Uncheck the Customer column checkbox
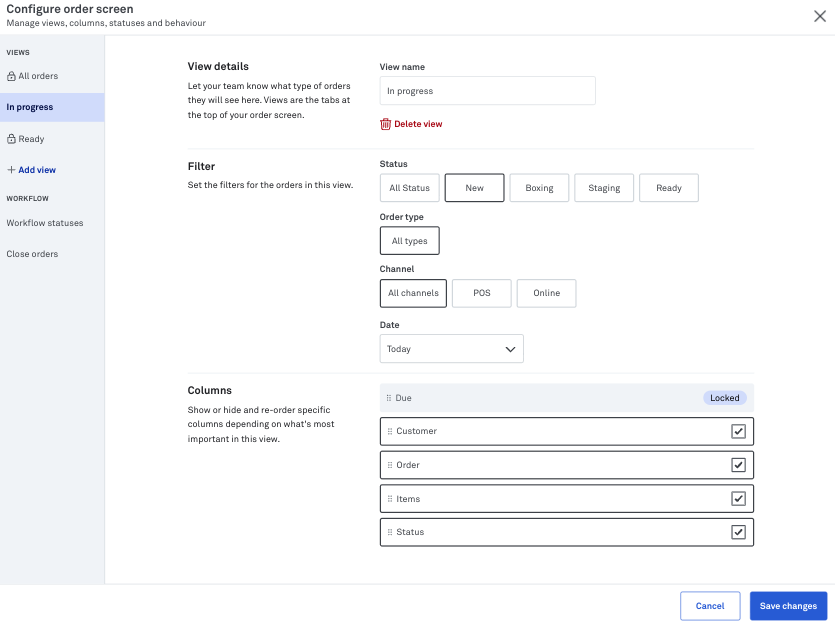The width and height of the screenshot is (835, 626). click(x=738, y=431)
